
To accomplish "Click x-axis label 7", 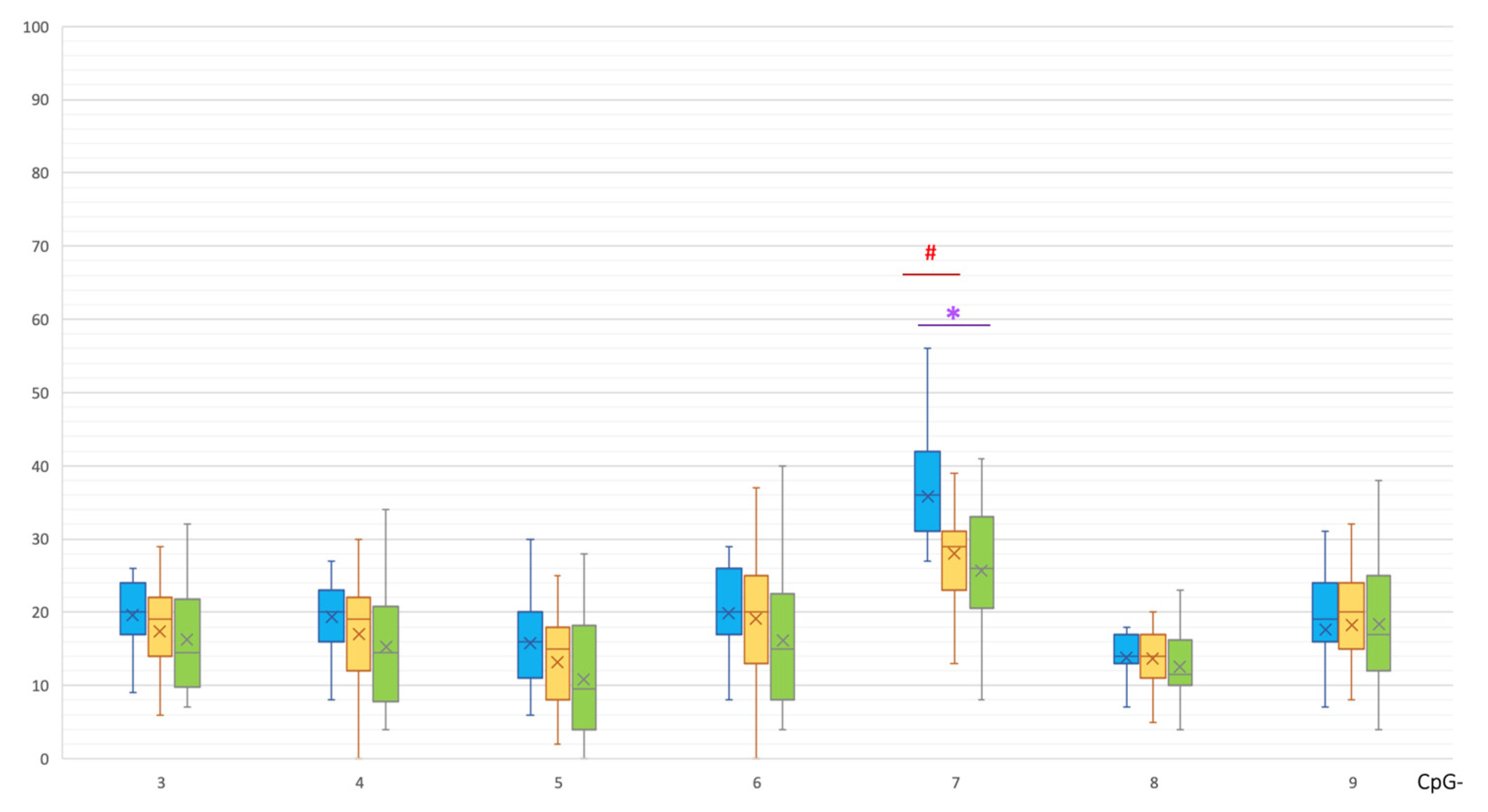I will click(955, 783).
